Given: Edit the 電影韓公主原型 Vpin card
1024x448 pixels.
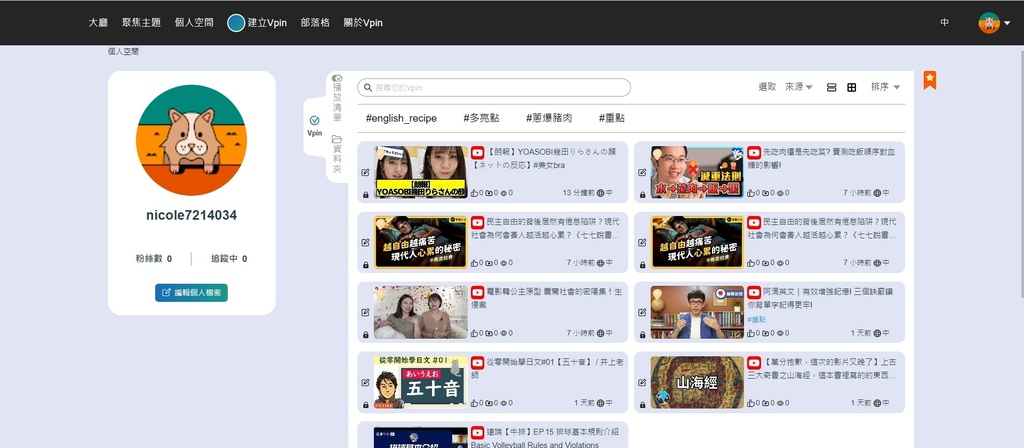Looking at the screenshot, I should pos(366,312).
